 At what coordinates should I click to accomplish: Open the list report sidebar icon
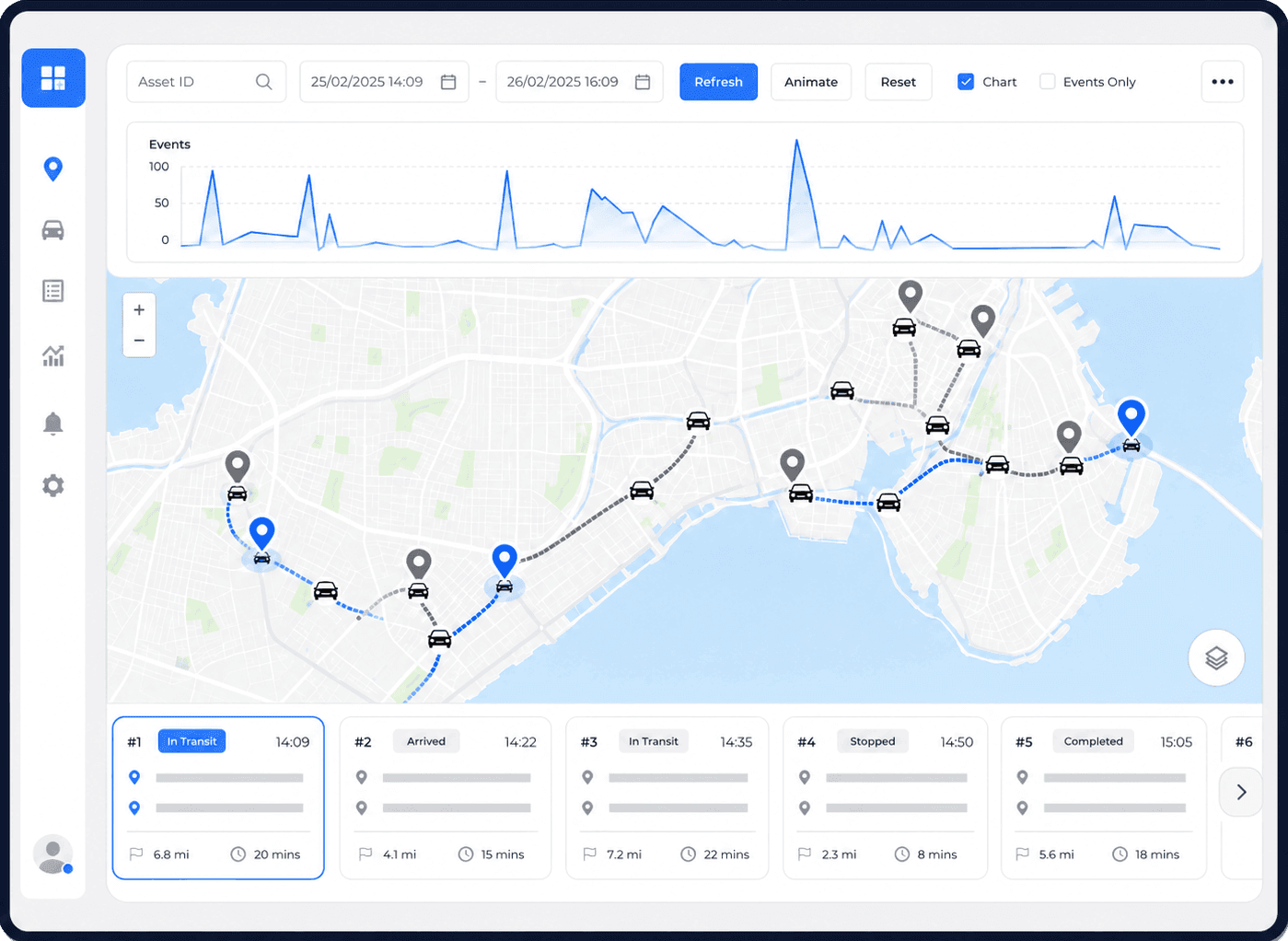tap(53, 291)
